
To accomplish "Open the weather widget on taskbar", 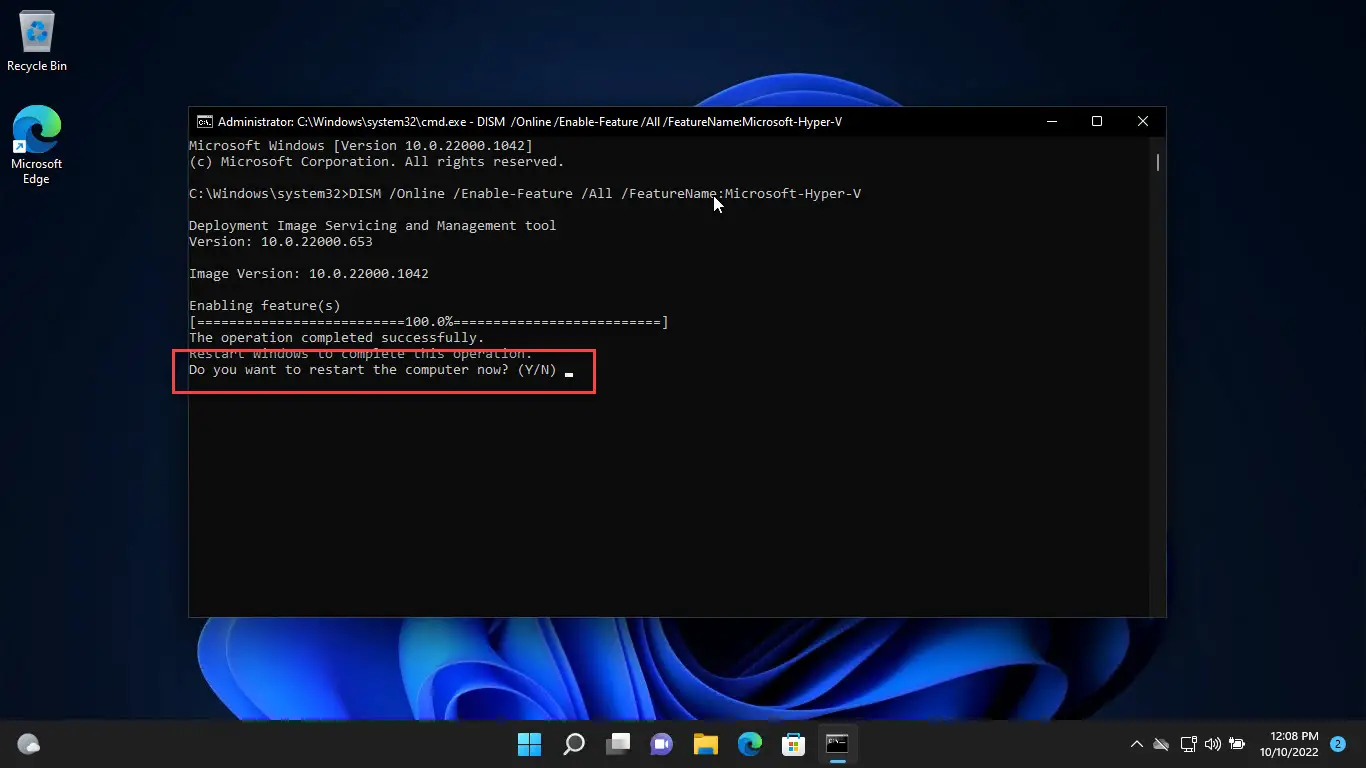I will (x=29, y=744).
